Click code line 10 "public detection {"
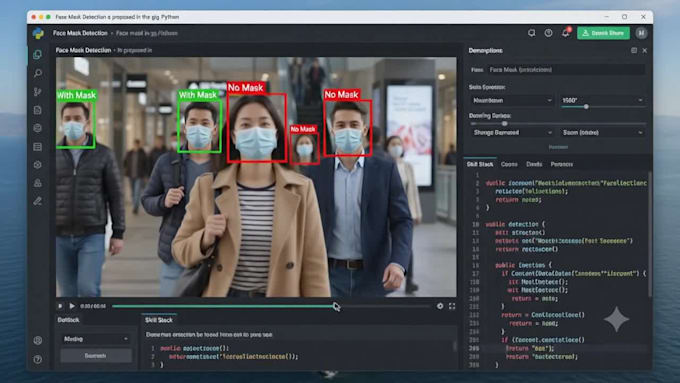 tap(515, 224)
